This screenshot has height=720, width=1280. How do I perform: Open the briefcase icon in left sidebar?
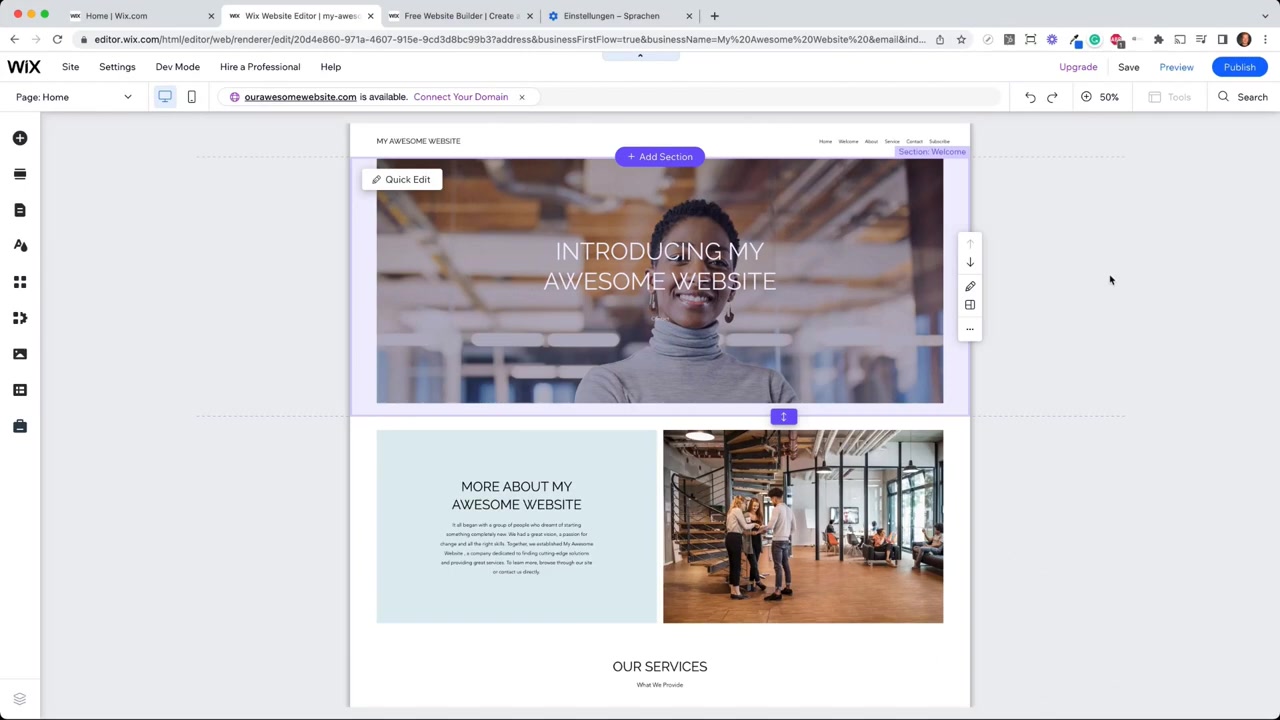click(20, 426)
